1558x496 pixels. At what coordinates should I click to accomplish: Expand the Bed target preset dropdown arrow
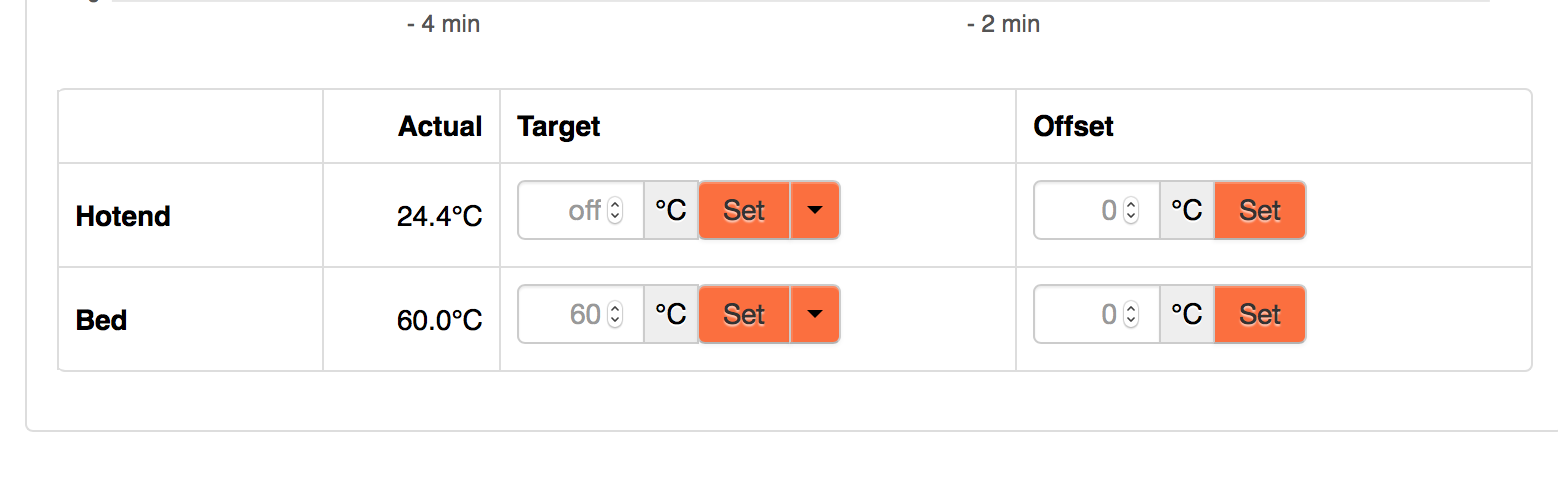click(815, 314)
